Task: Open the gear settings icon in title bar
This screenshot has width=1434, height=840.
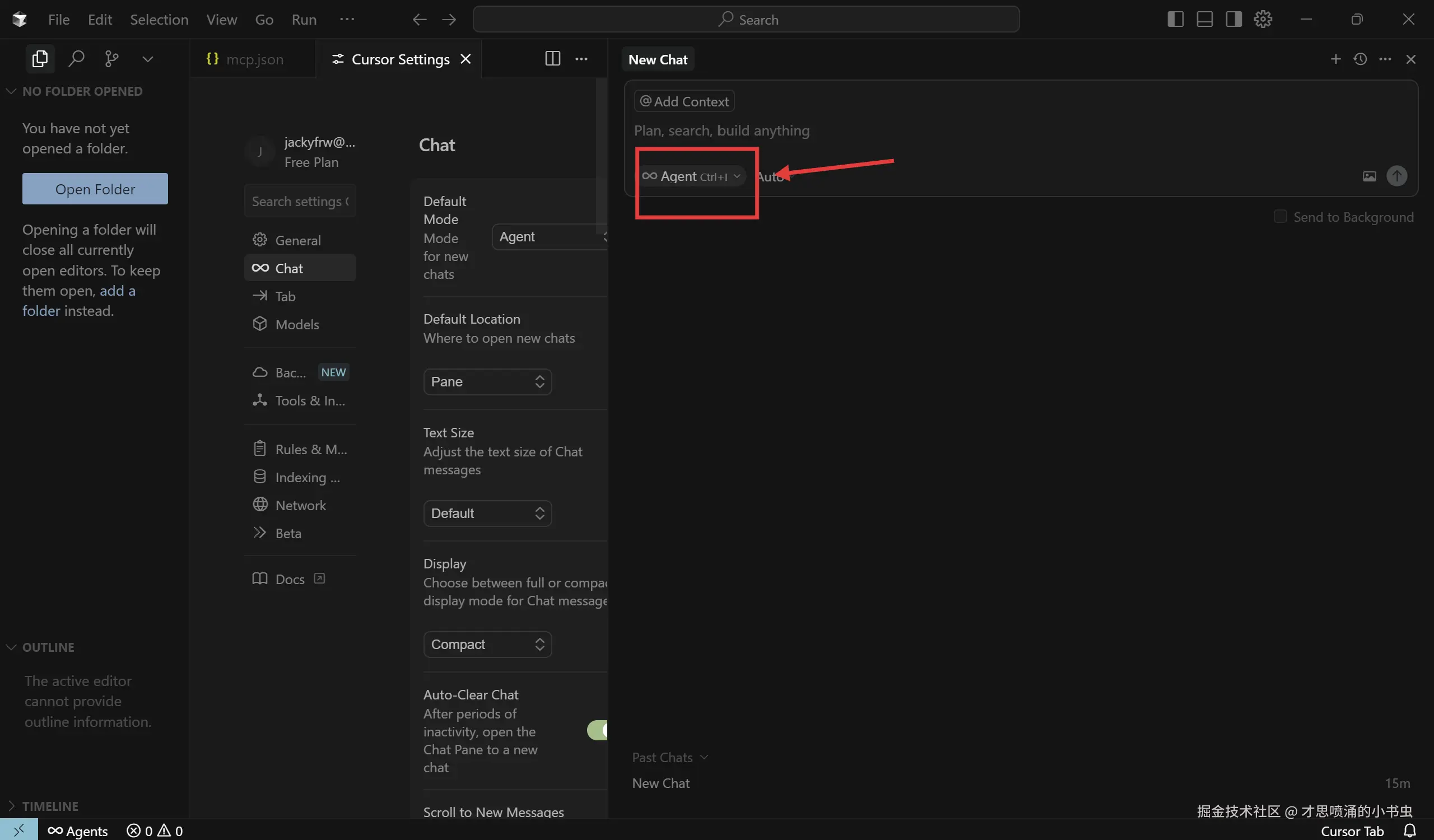Action: (1263, 20)
